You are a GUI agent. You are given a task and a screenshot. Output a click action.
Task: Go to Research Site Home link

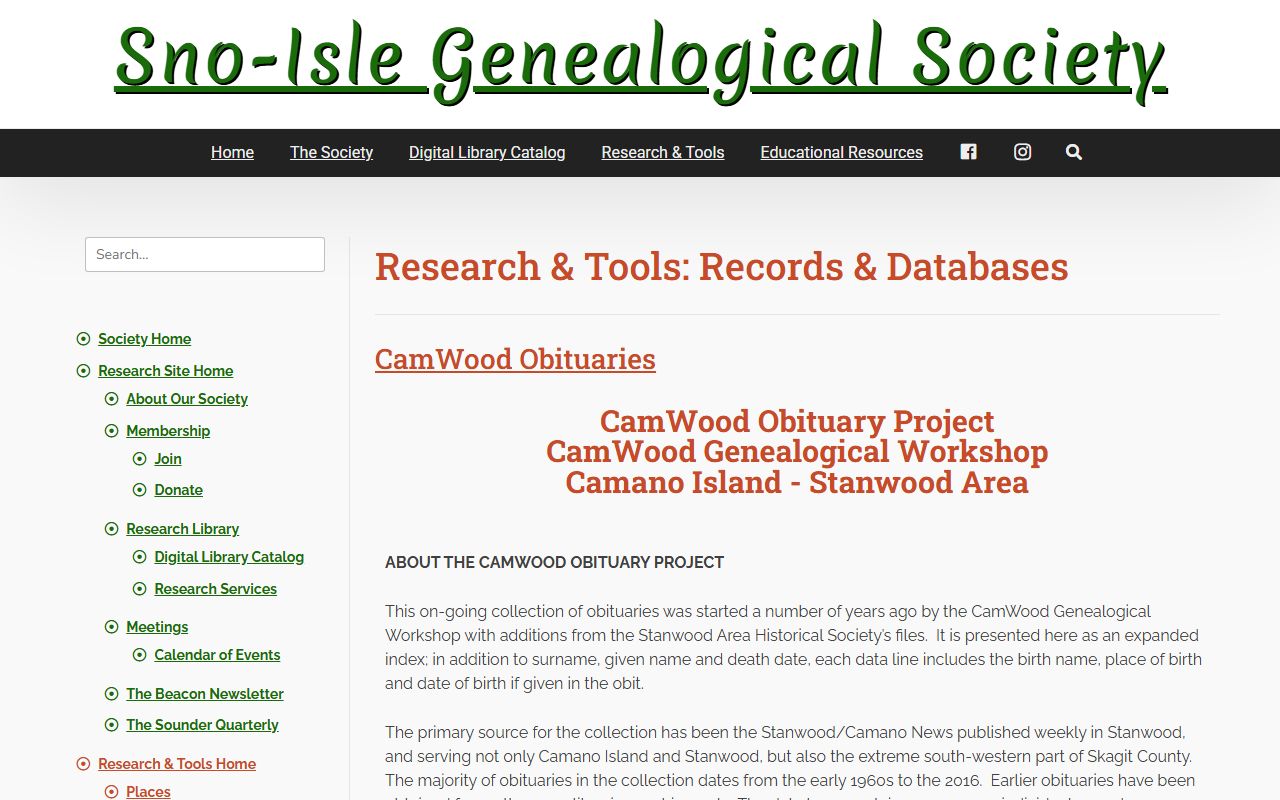[165, 371]
